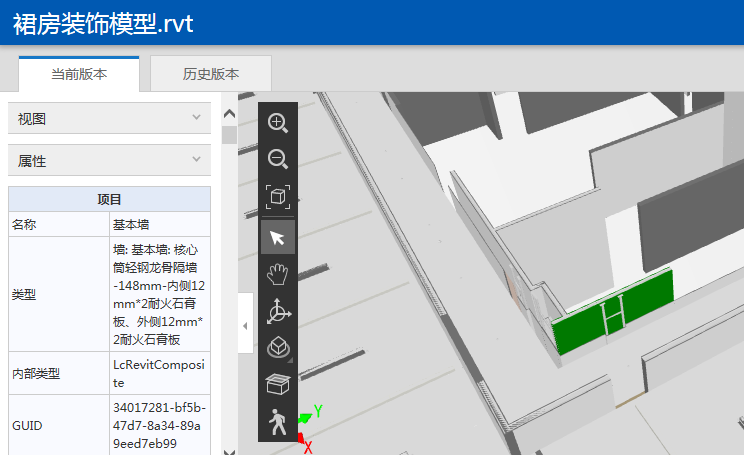
Task: Select the arrow pointer selection tool
Action: point(278,236)
